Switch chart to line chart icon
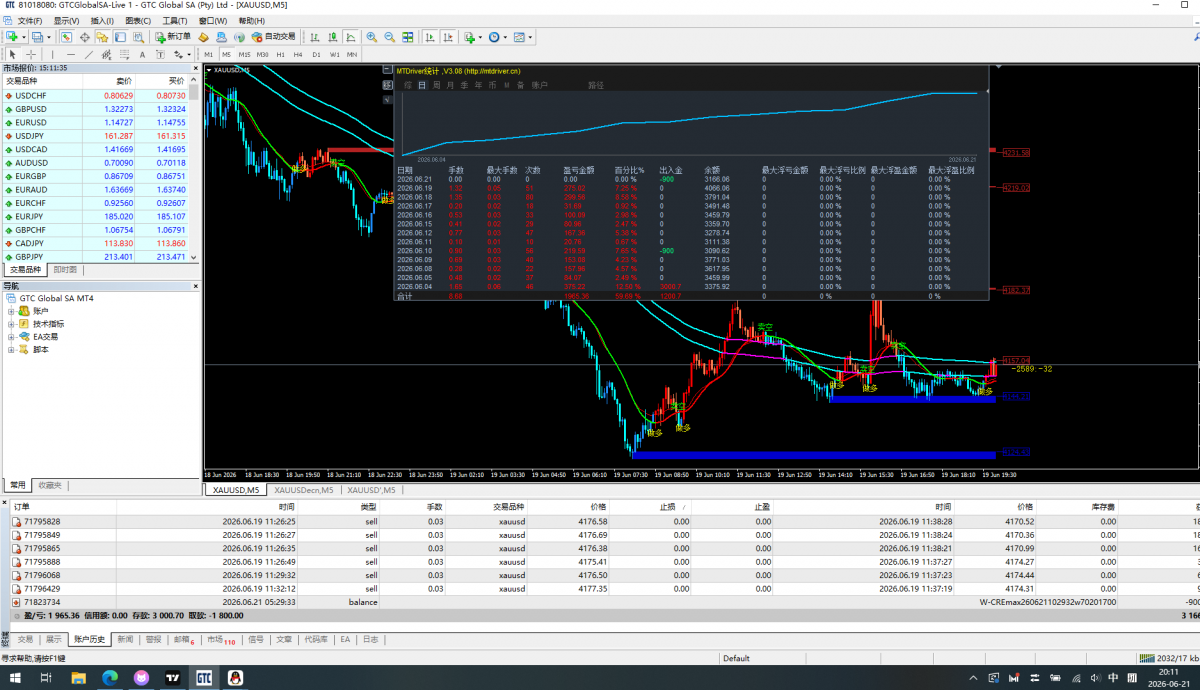1200x690 pixels. [x=350, y=37]
